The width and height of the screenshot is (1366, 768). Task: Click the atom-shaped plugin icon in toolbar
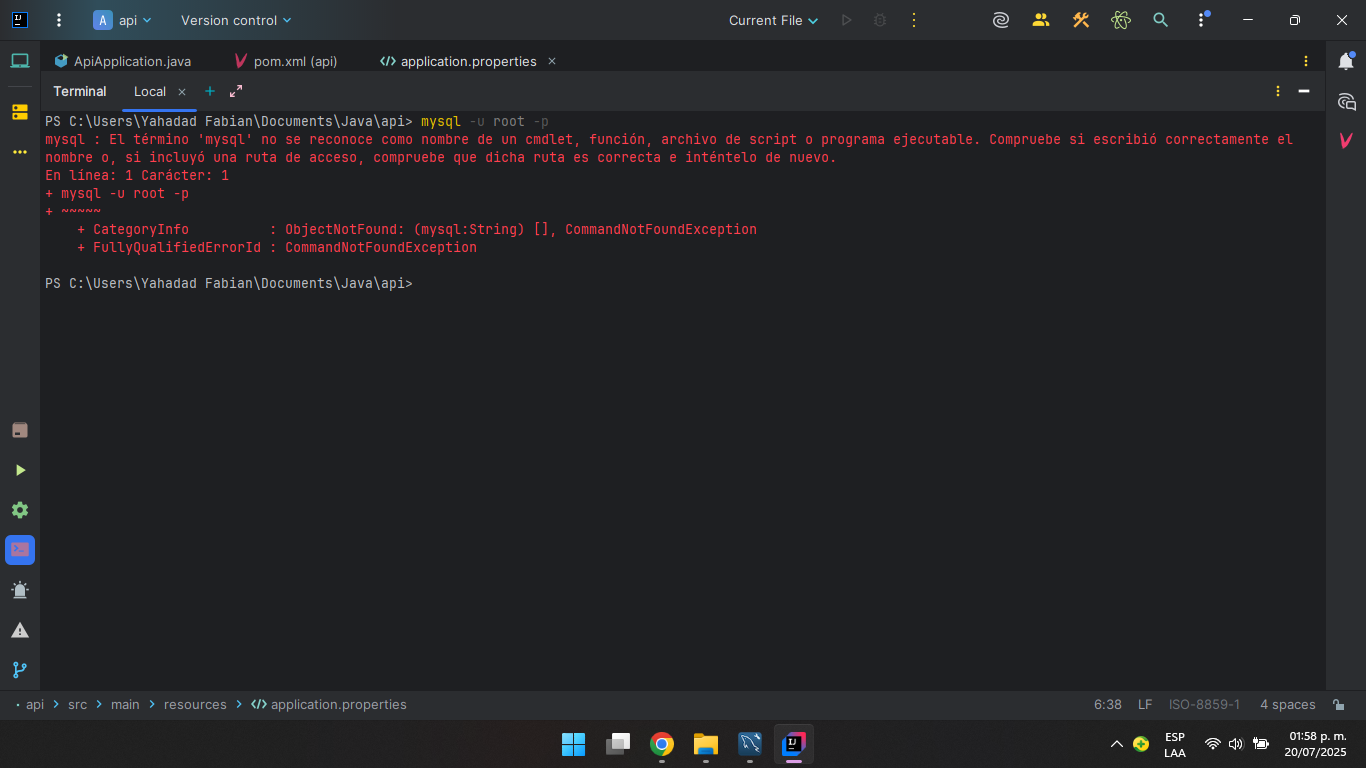coord(1120,20)
